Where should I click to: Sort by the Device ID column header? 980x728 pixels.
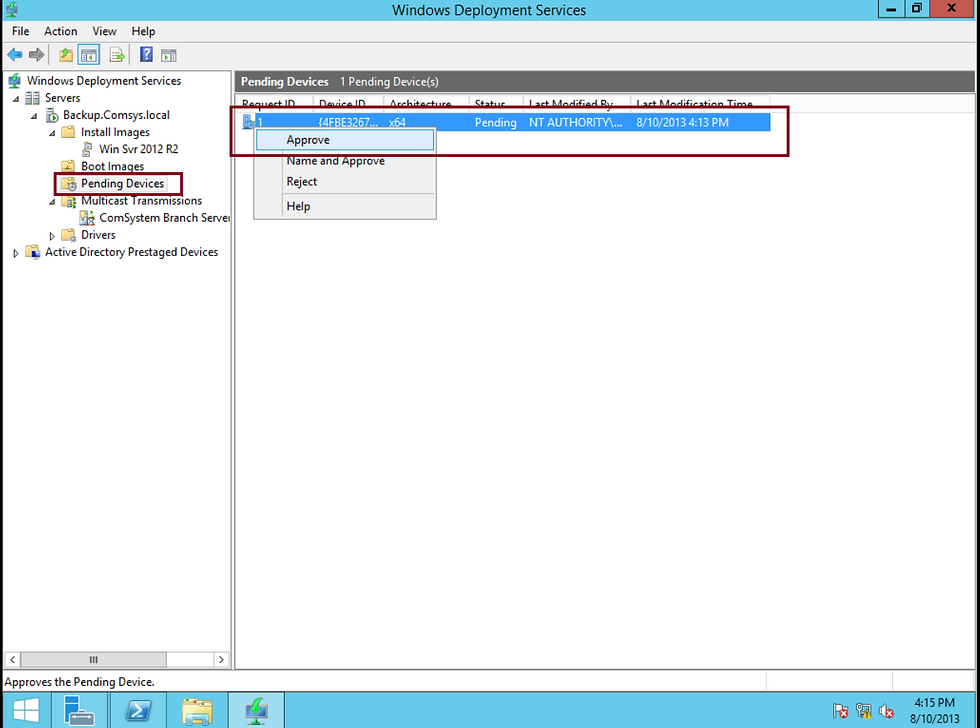(348, 104)
